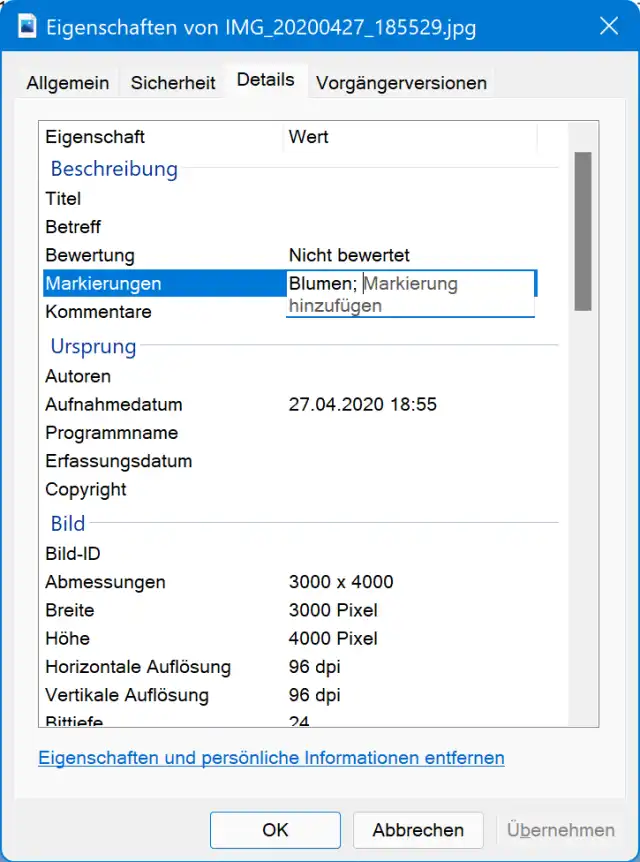Select the Titel property row
Viewport: 640px width, 862px height.
click(64, 199)
